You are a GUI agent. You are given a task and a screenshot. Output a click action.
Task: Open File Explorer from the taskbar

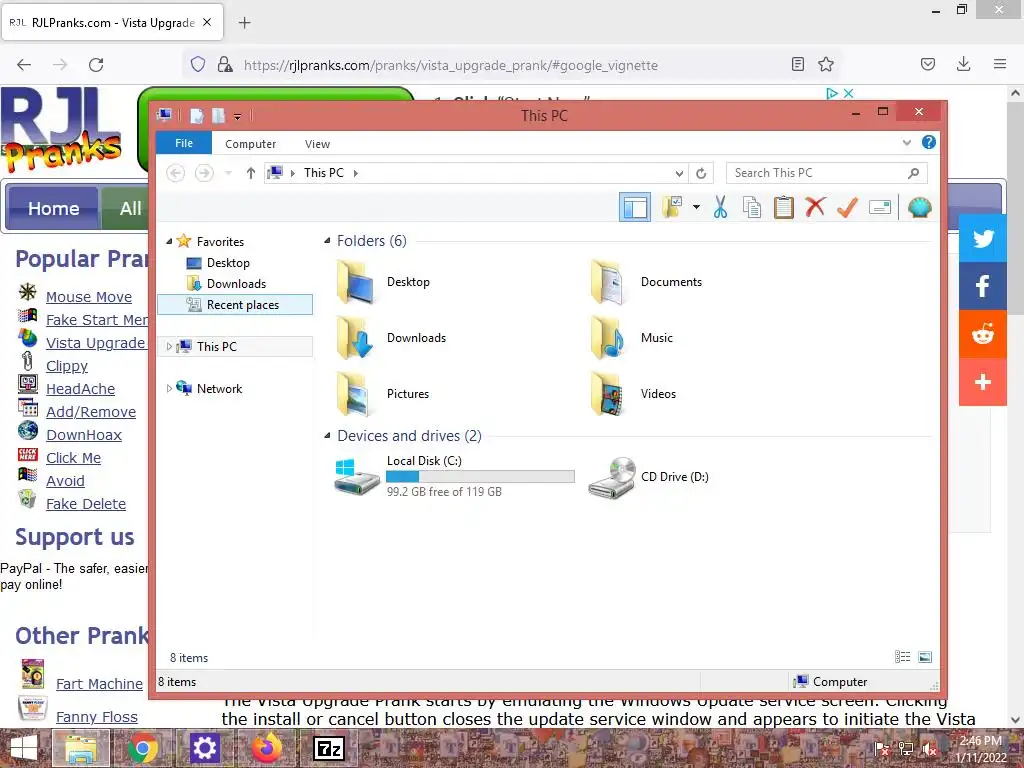80,748
